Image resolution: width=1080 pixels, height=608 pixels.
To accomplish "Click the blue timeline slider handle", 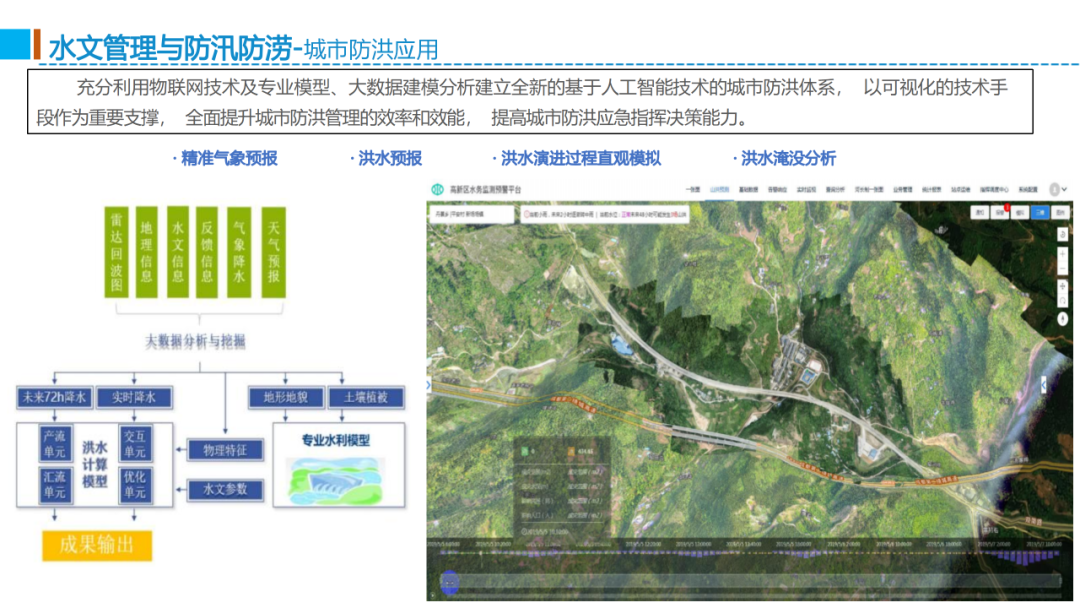I will [x=450, y=582].
